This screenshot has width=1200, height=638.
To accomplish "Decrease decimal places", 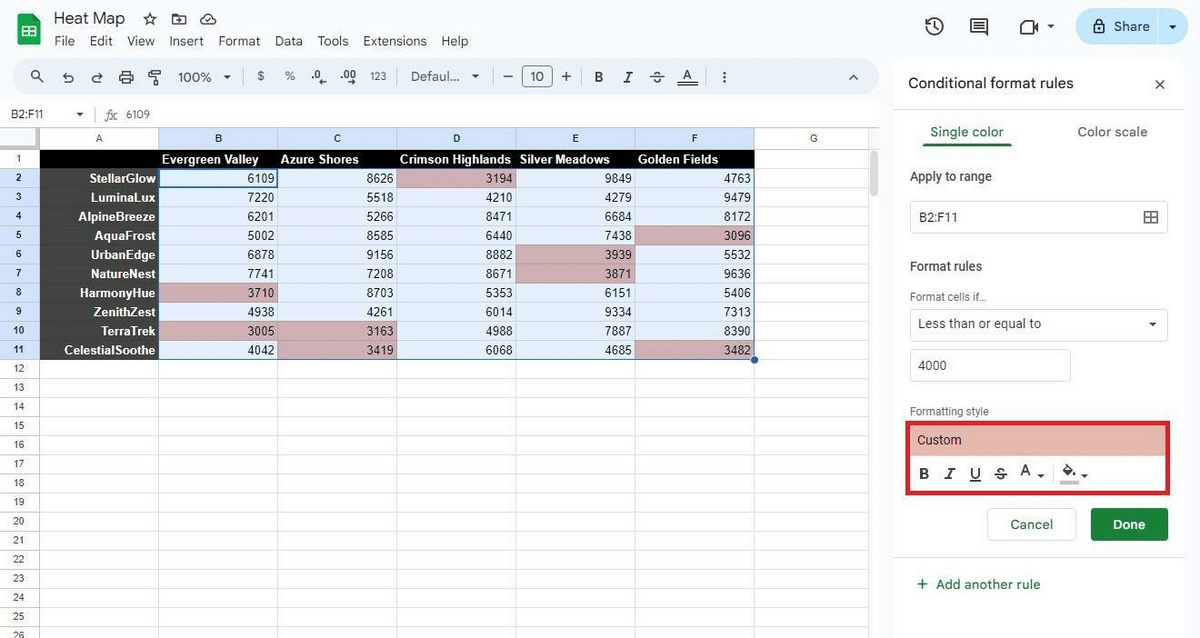I will point(319,77).
